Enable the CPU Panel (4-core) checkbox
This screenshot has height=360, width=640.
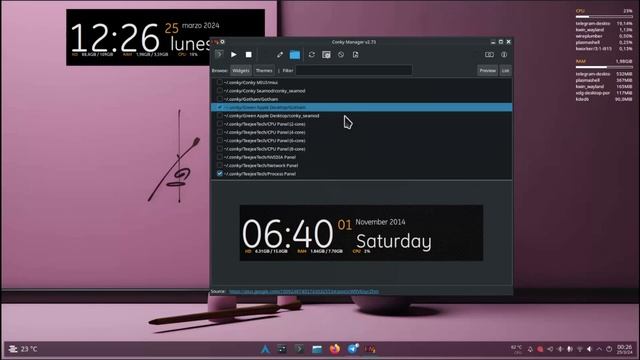(x=220, y=132)
